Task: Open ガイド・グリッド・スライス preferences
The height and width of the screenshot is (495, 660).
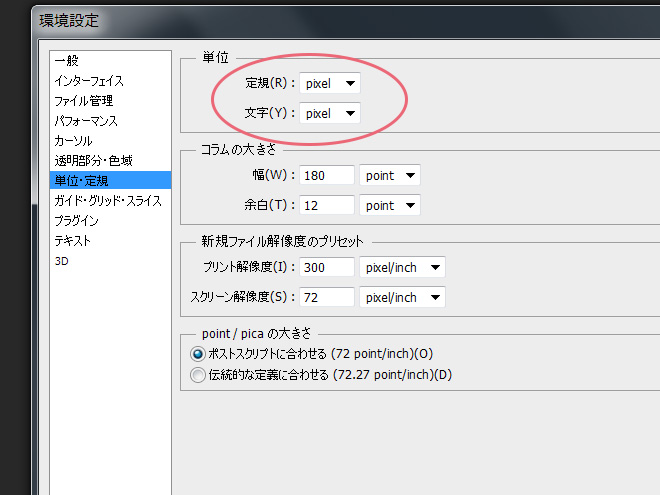Action: tap(108, 201)
